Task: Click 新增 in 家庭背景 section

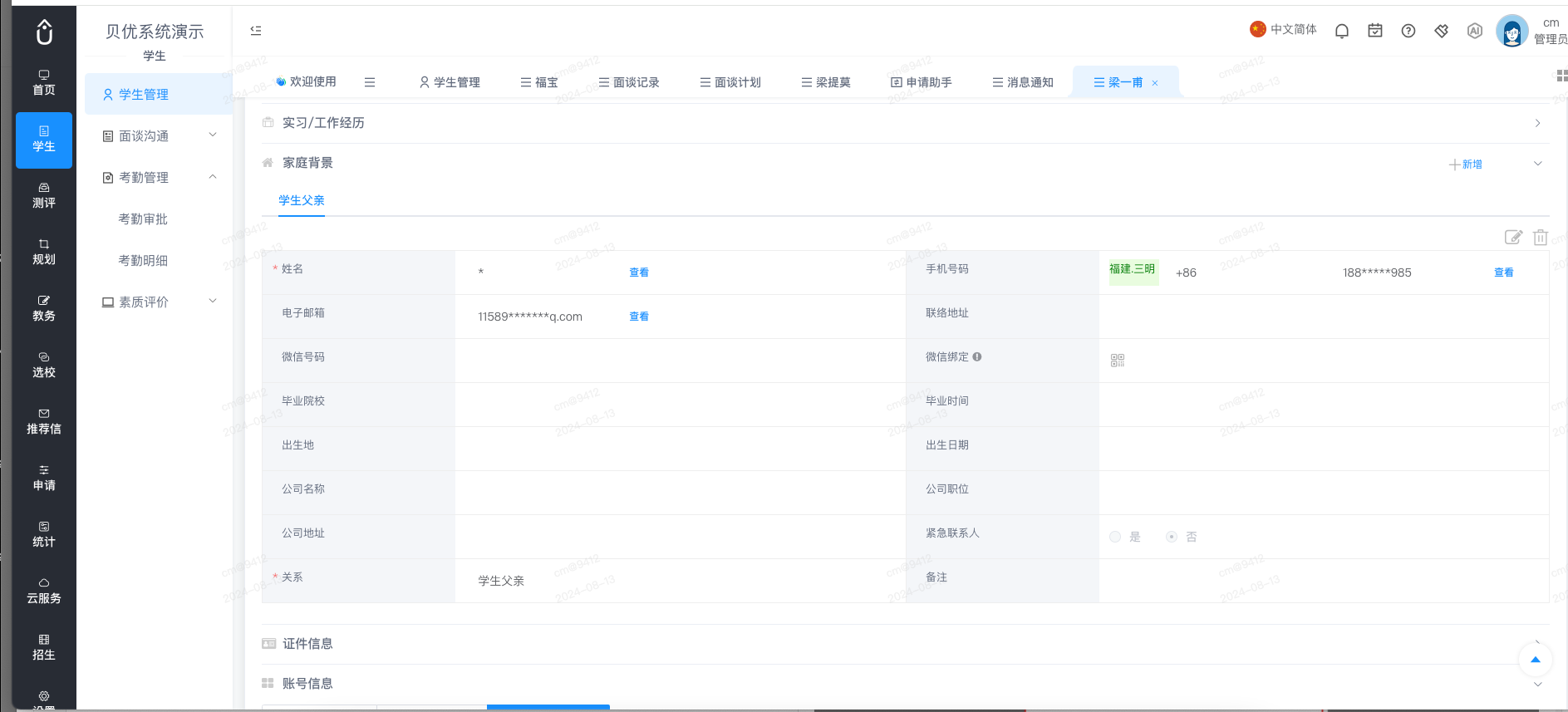Action: [x=1466, y=164]
